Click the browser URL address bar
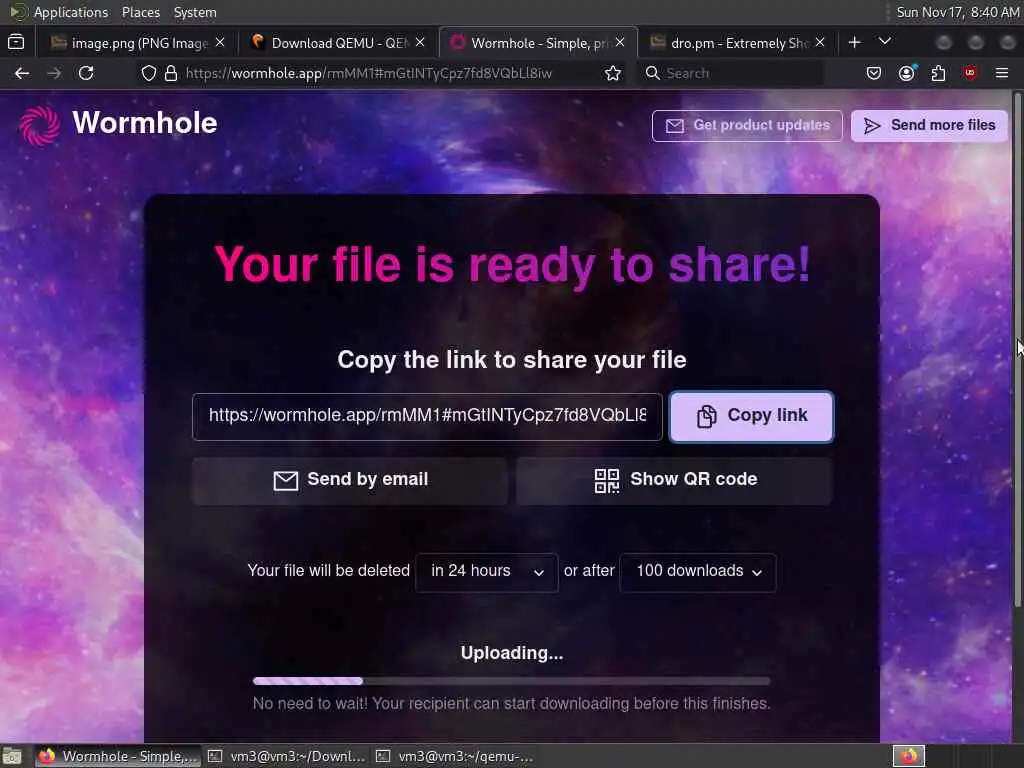 click(x=380, y=73)
